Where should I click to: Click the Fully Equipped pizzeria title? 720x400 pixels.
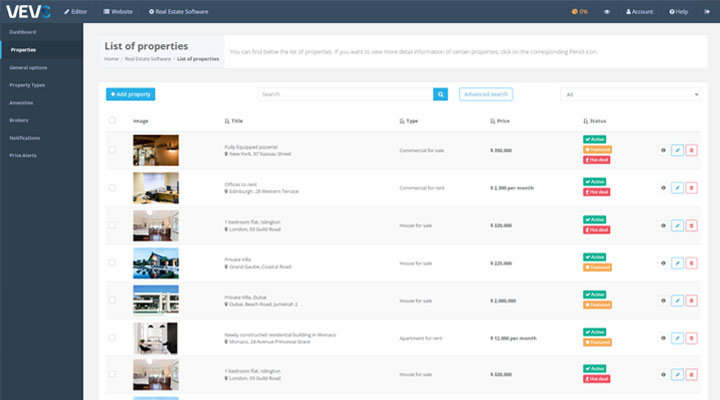251,147
